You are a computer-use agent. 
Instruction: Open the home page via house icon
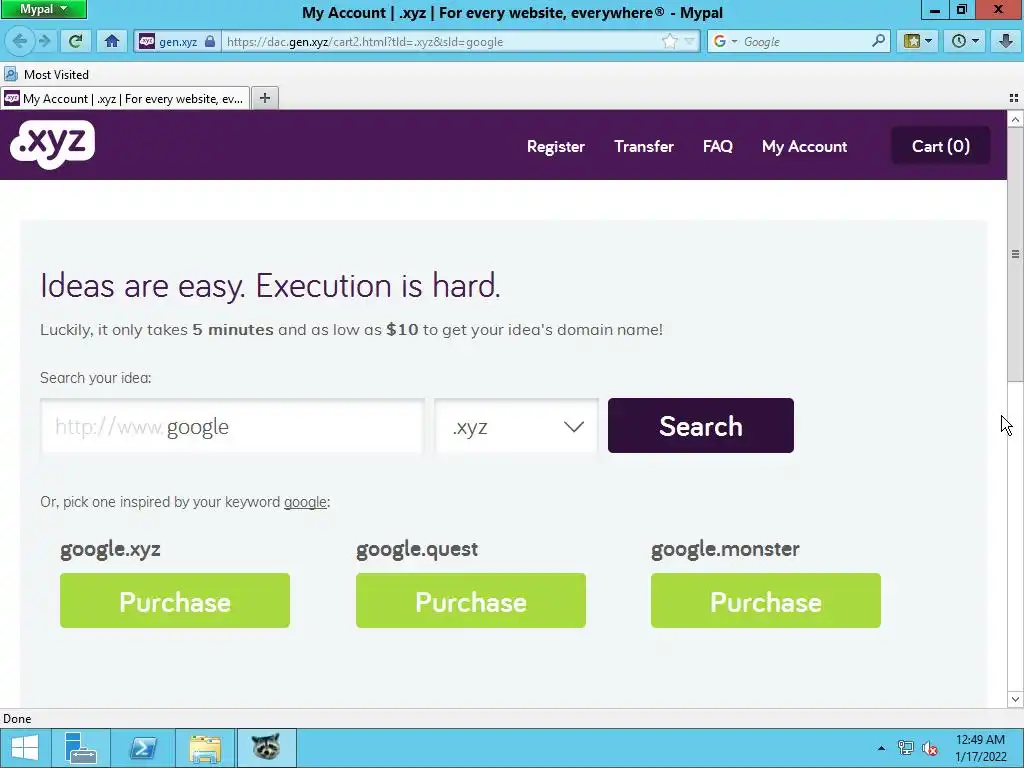112,41
